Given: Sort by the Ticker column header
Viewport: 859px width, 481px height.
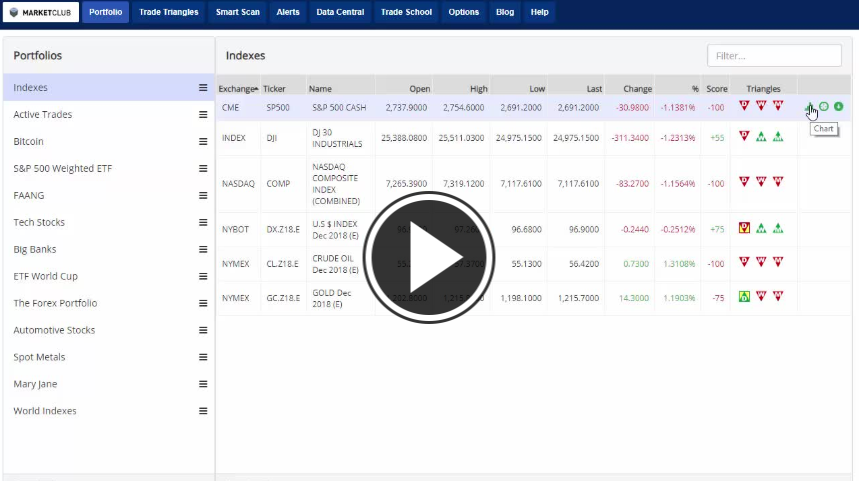Looking at the screenshot, I should point(274,89).
